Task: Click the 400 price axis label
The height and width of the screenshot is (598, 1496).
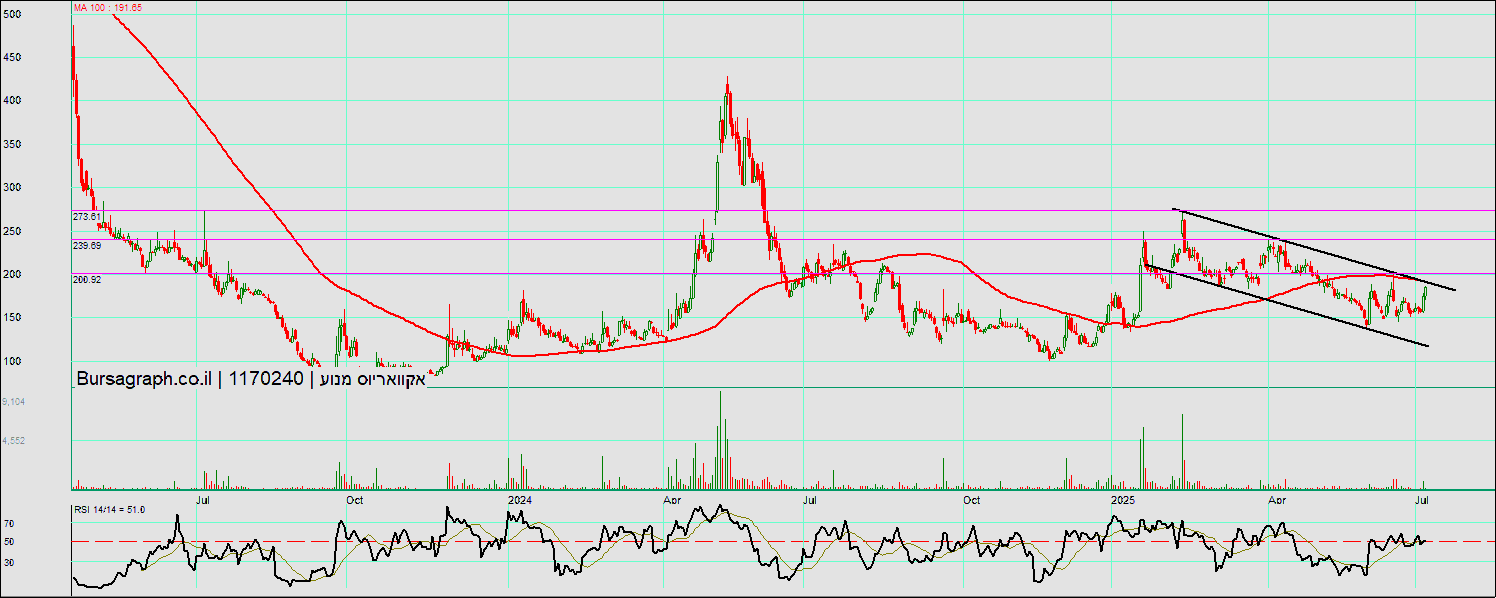Action: 13,100
